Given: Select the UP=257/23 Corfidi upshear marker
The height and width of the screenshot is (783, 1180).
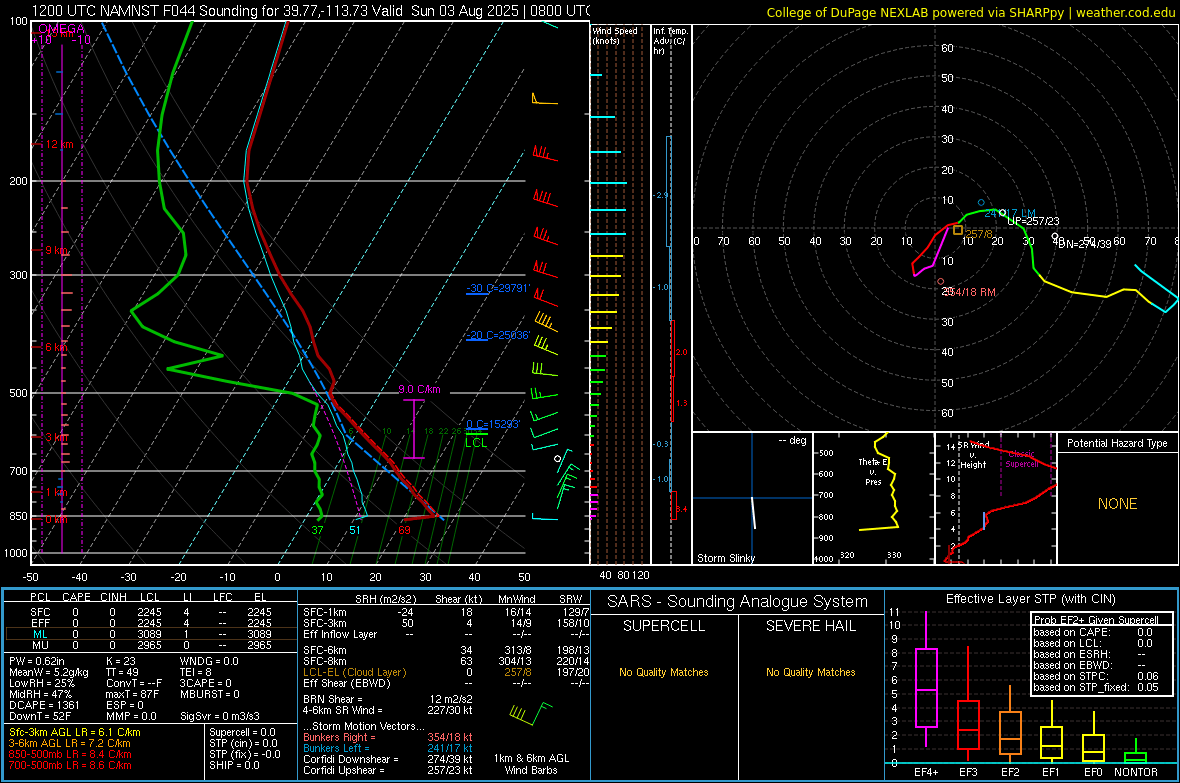Looking at the screenshot, I should [x=1002, y=214].
